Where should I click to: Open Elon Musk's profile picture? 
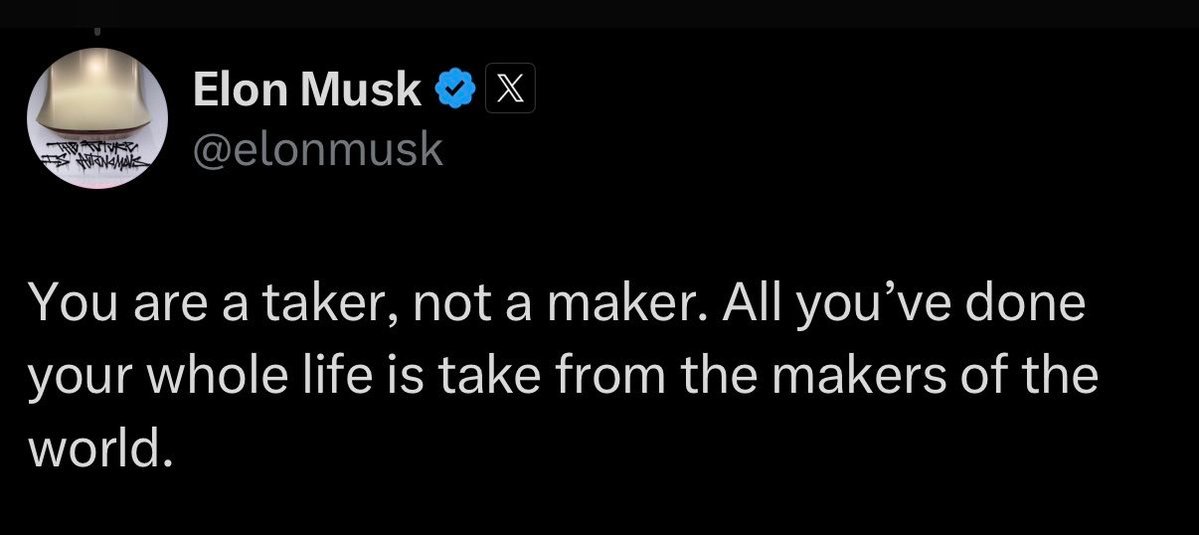[x=96, y=118]
